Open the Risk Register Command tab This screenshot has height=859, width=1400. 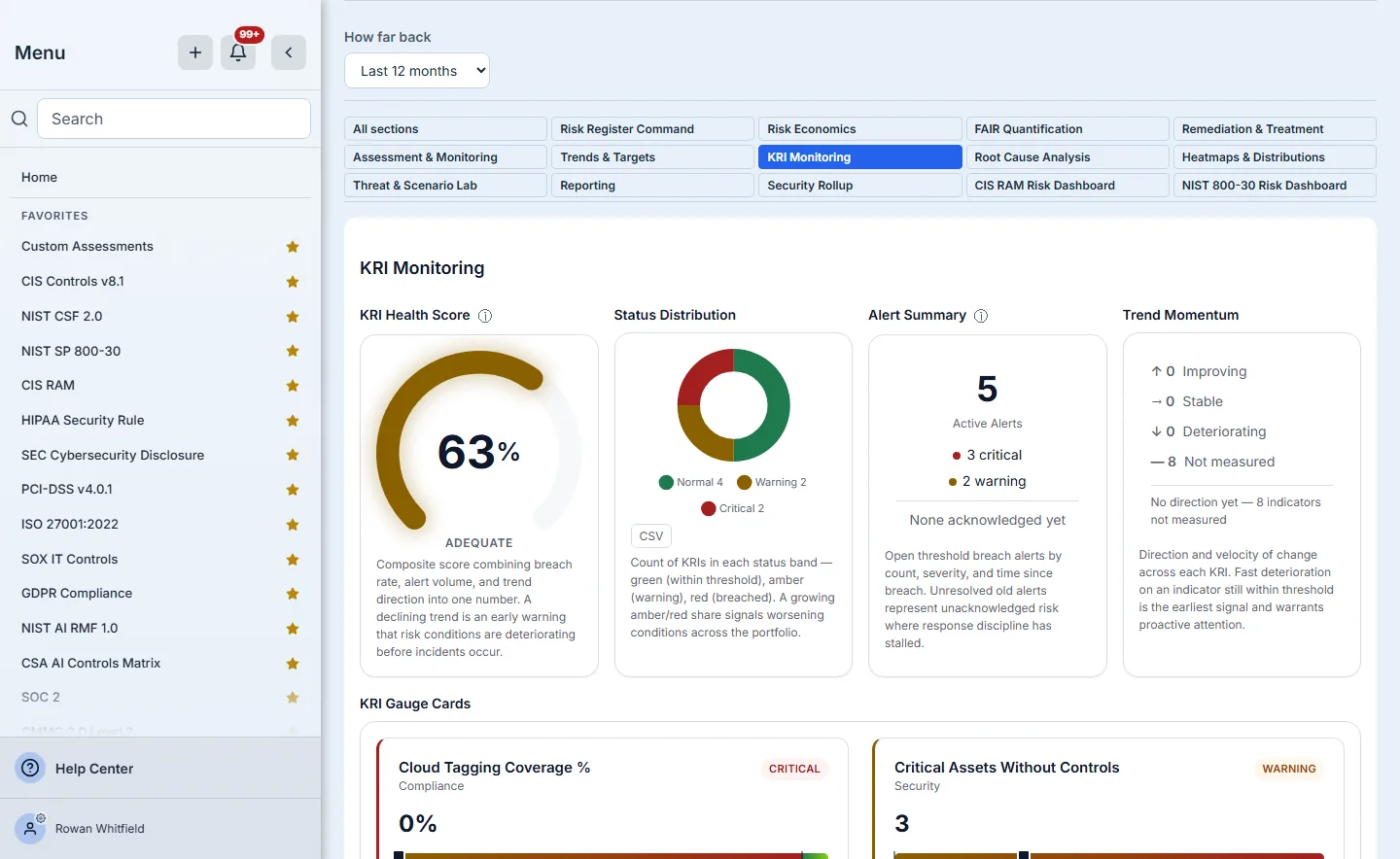652,129
